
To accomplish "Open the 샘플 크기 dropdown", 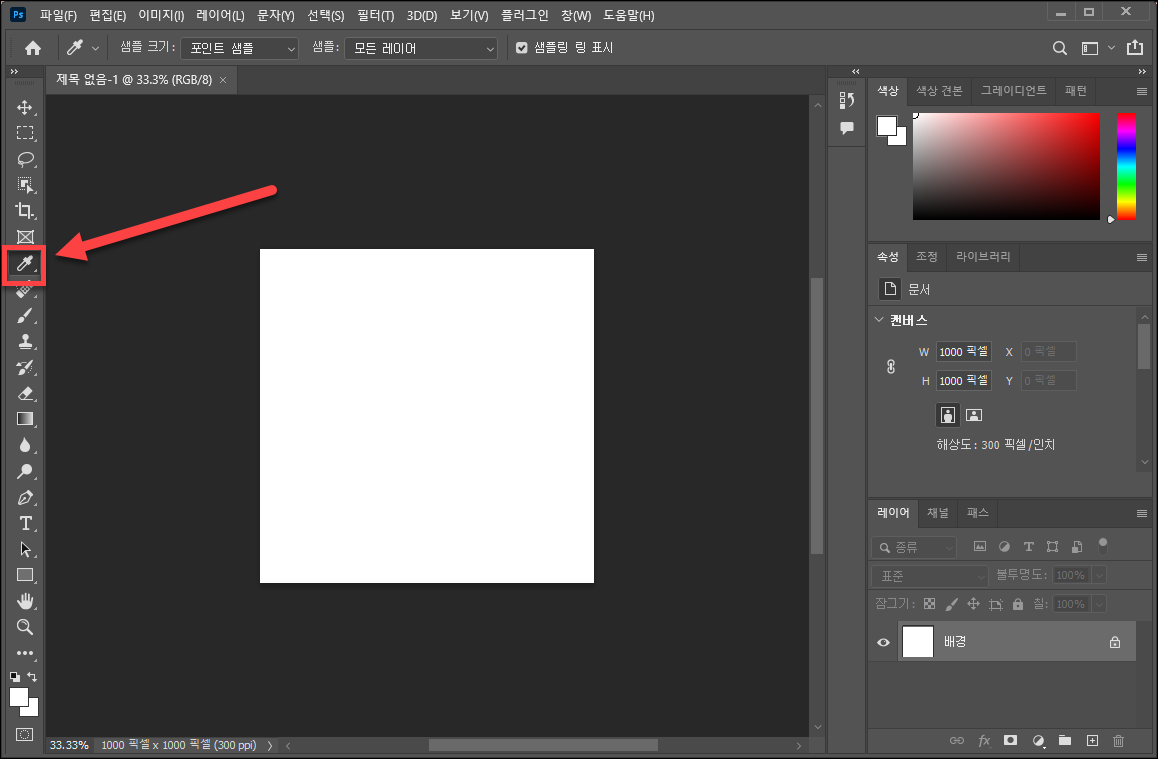I will pyautogui.click(x=239, y=49).
